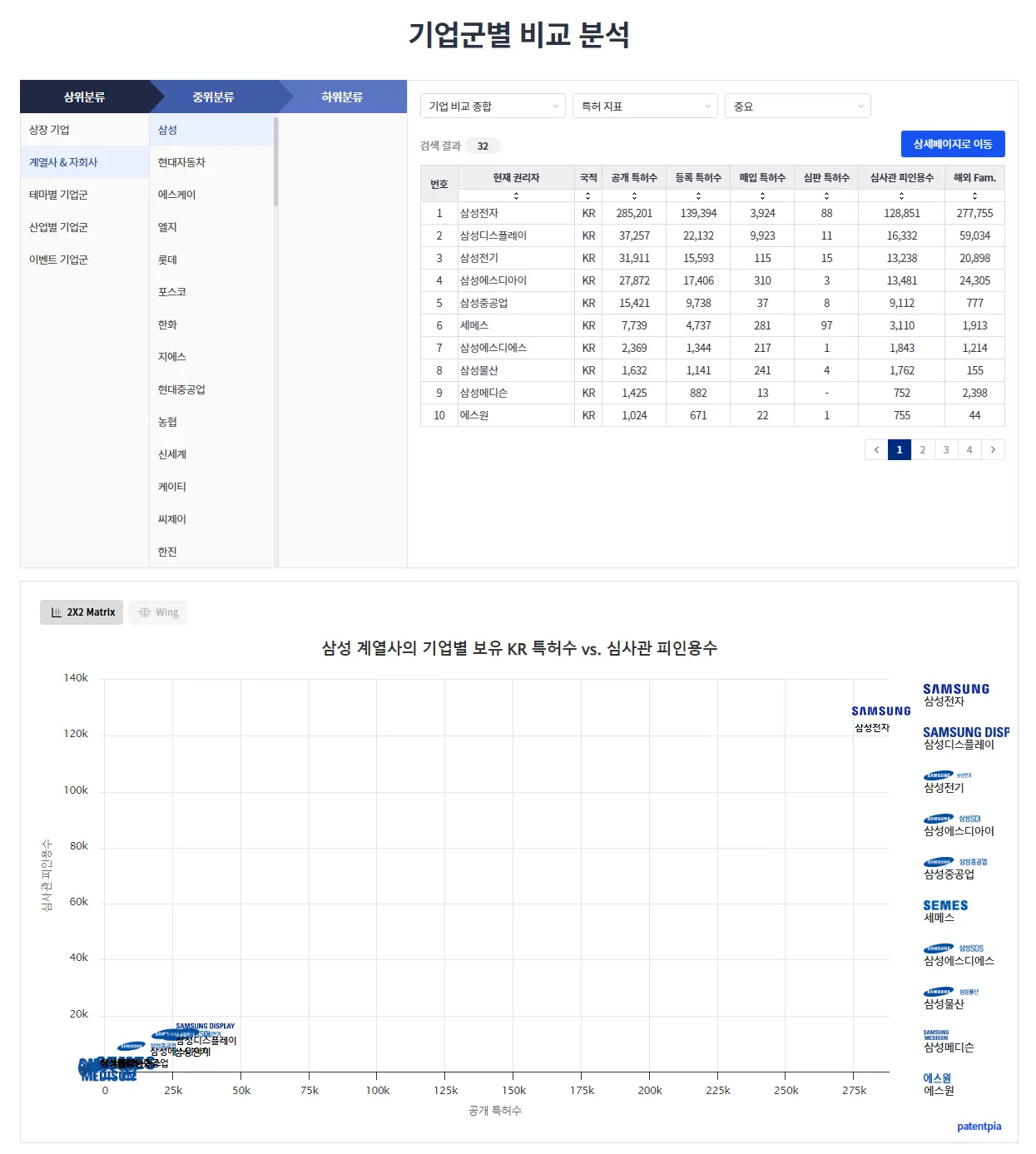Choose 삼성 group
This screenshot has width=1036, height=1154.
[x=212, y=130]
